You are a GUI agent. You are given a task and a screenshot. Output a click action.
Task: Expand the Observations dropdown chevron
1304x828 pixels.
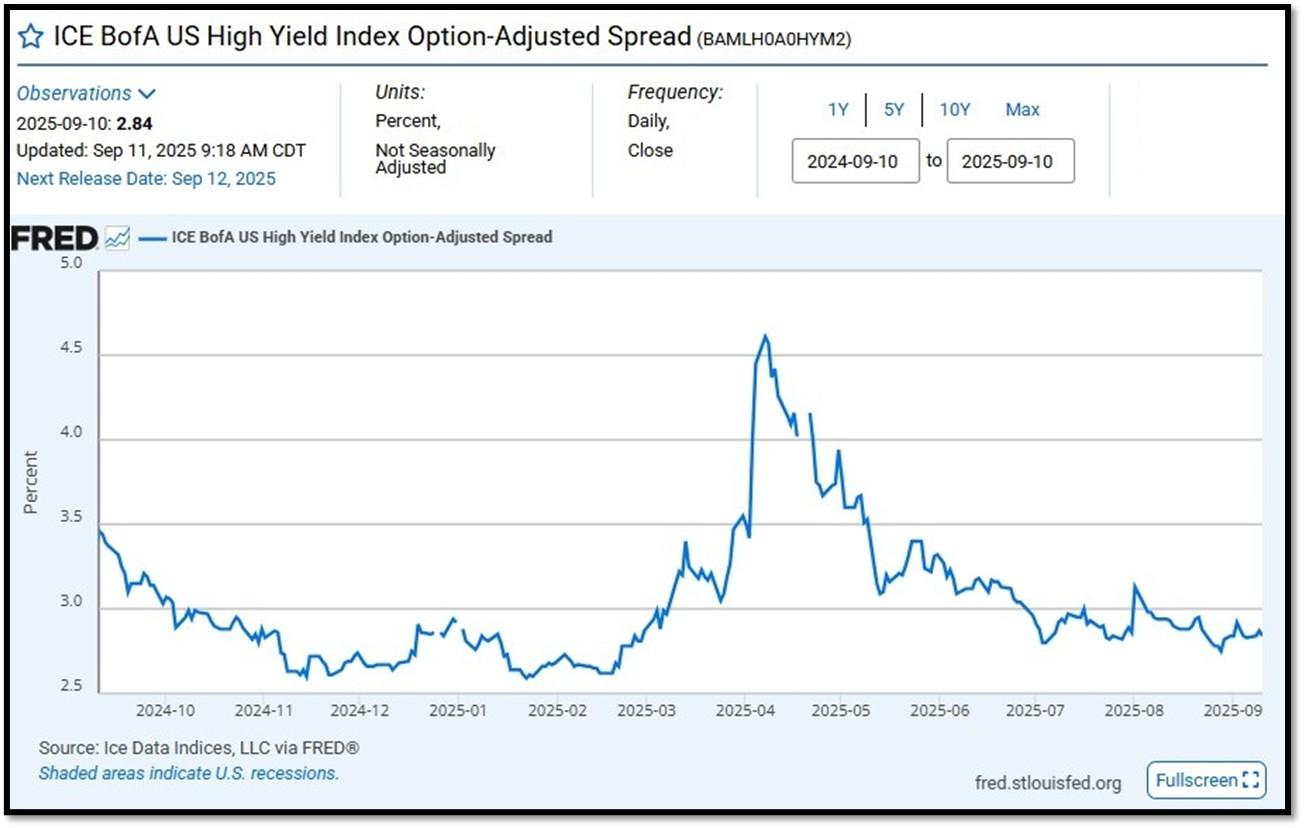coord(147,94)
